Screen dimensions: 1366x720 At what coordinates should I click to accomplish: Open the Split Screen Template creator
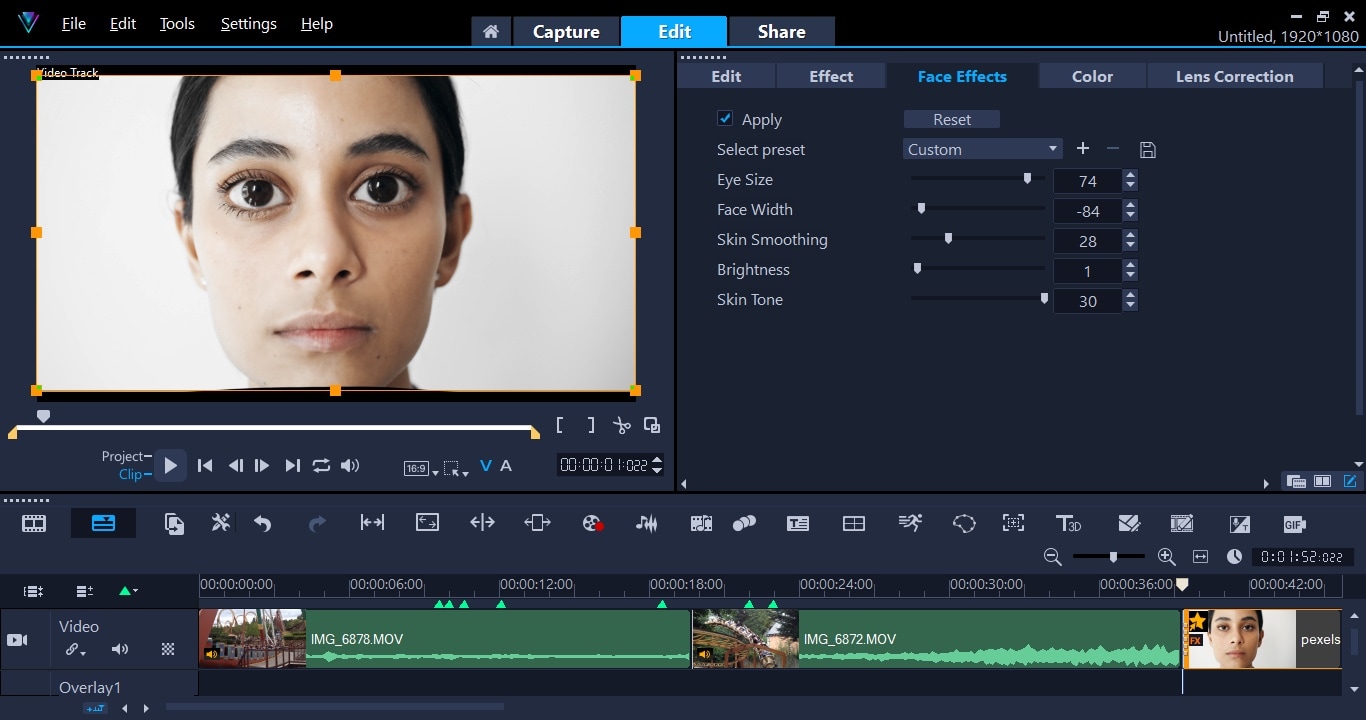[x=854, y=523]
